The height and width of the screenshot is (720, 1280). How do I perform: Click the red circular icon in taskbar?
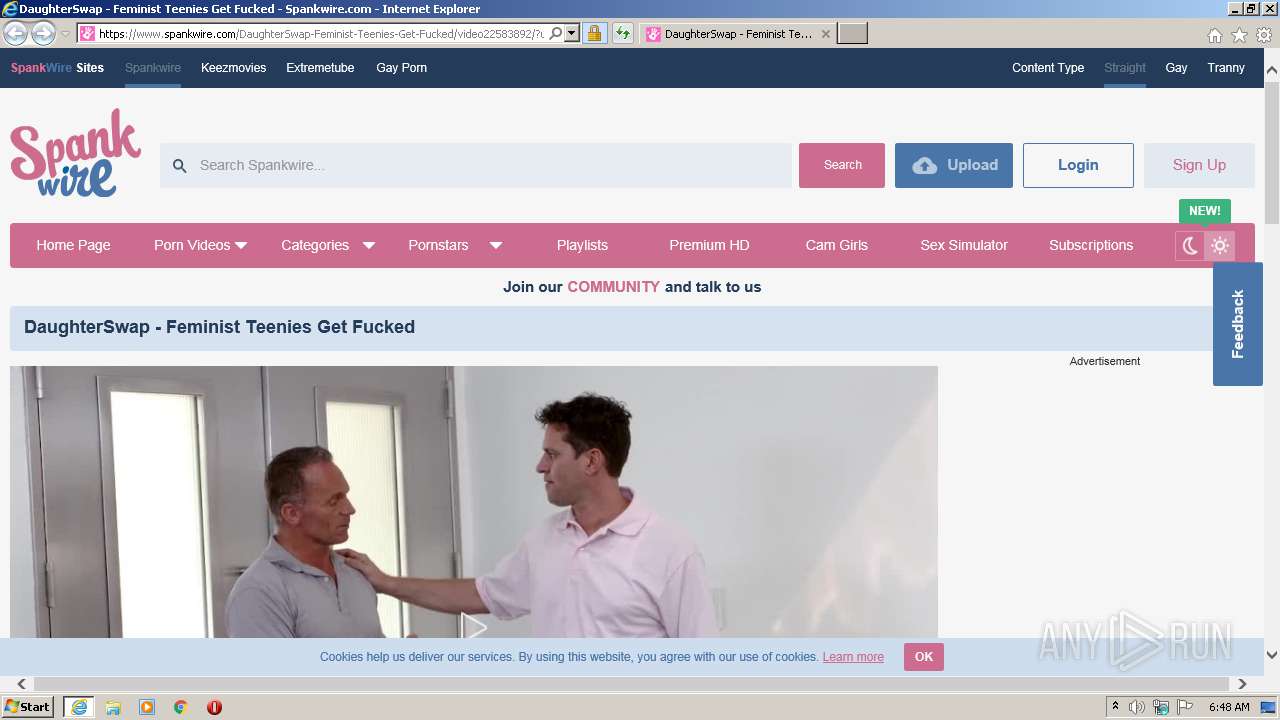pyautogui.click(x=214, y=707)
